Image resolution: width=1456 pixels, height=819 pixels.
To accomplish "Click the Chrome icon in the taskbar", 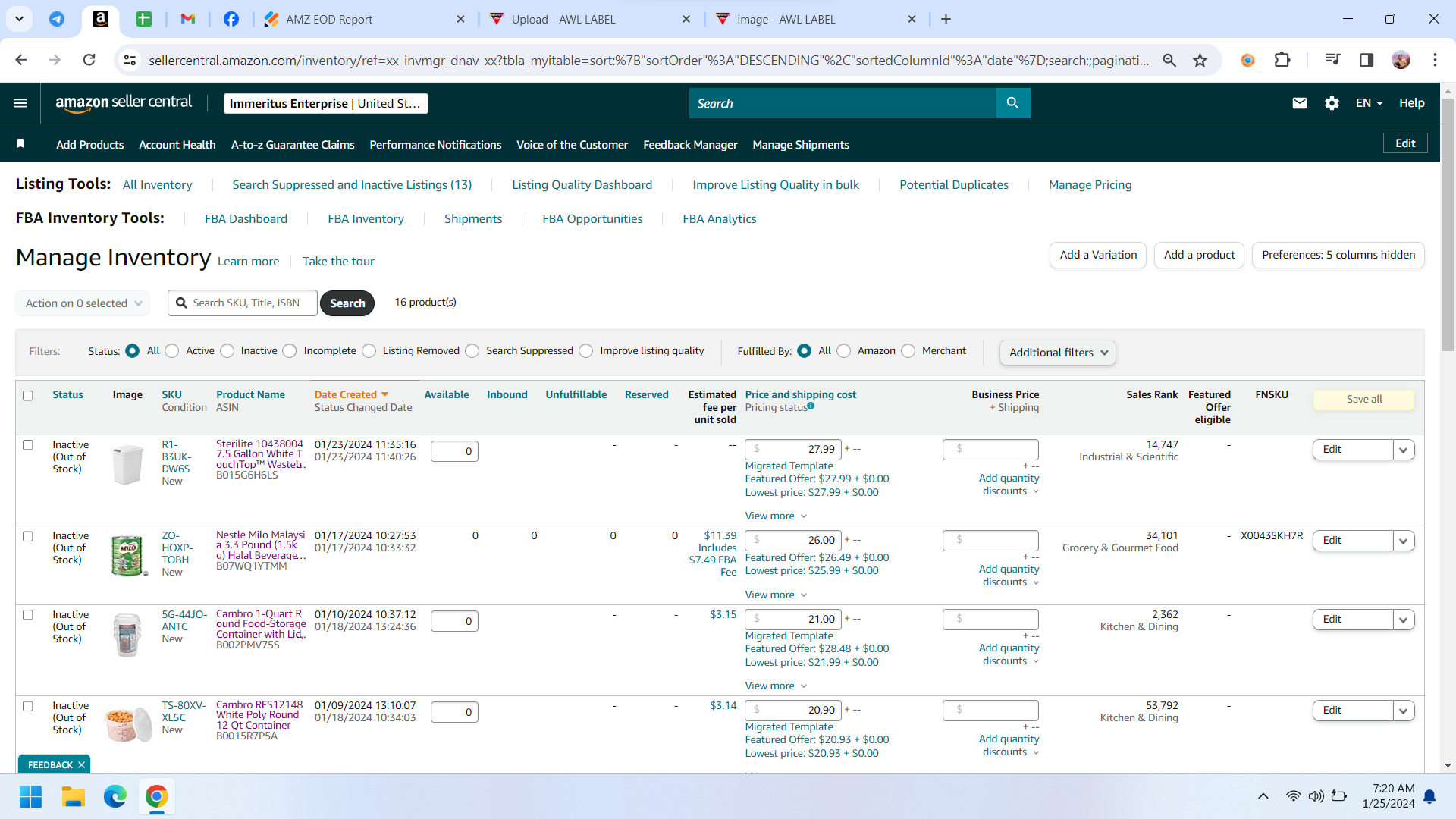I will (x=157, y=796).
